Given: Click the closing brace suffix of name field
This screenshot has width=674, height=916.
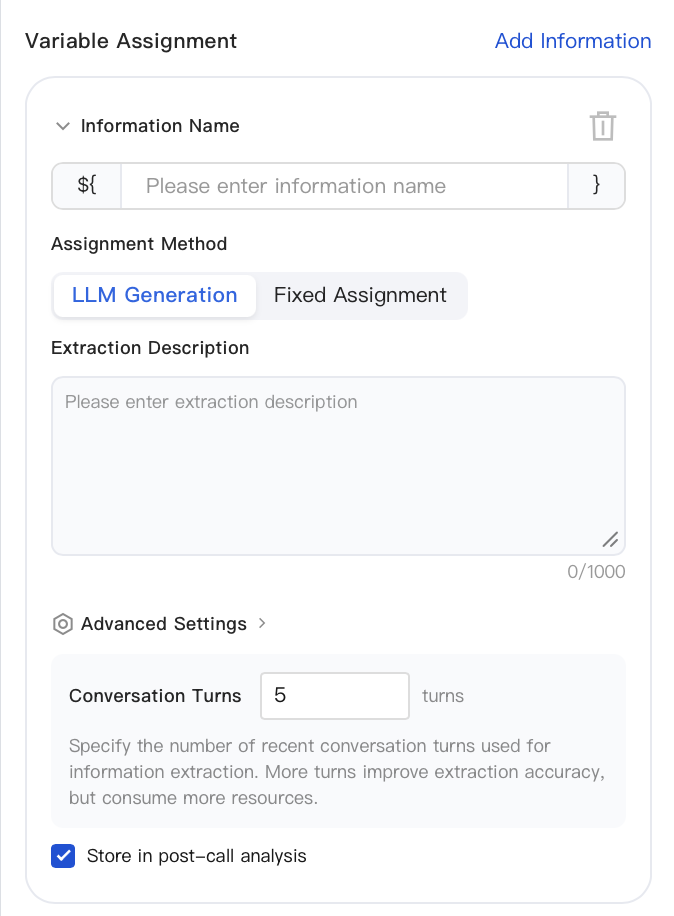Looking at the screenshot, I should [596, 186].
